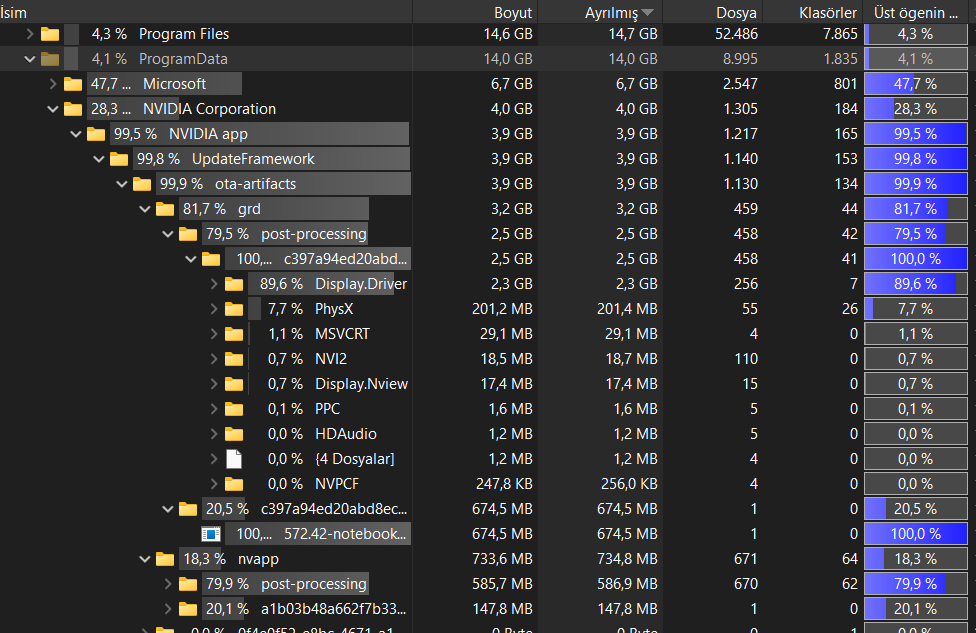The width and height of the screenshot is (976, 633).
Task: Click the {4 Dosyalar} file icon
Action: point(234,459)
